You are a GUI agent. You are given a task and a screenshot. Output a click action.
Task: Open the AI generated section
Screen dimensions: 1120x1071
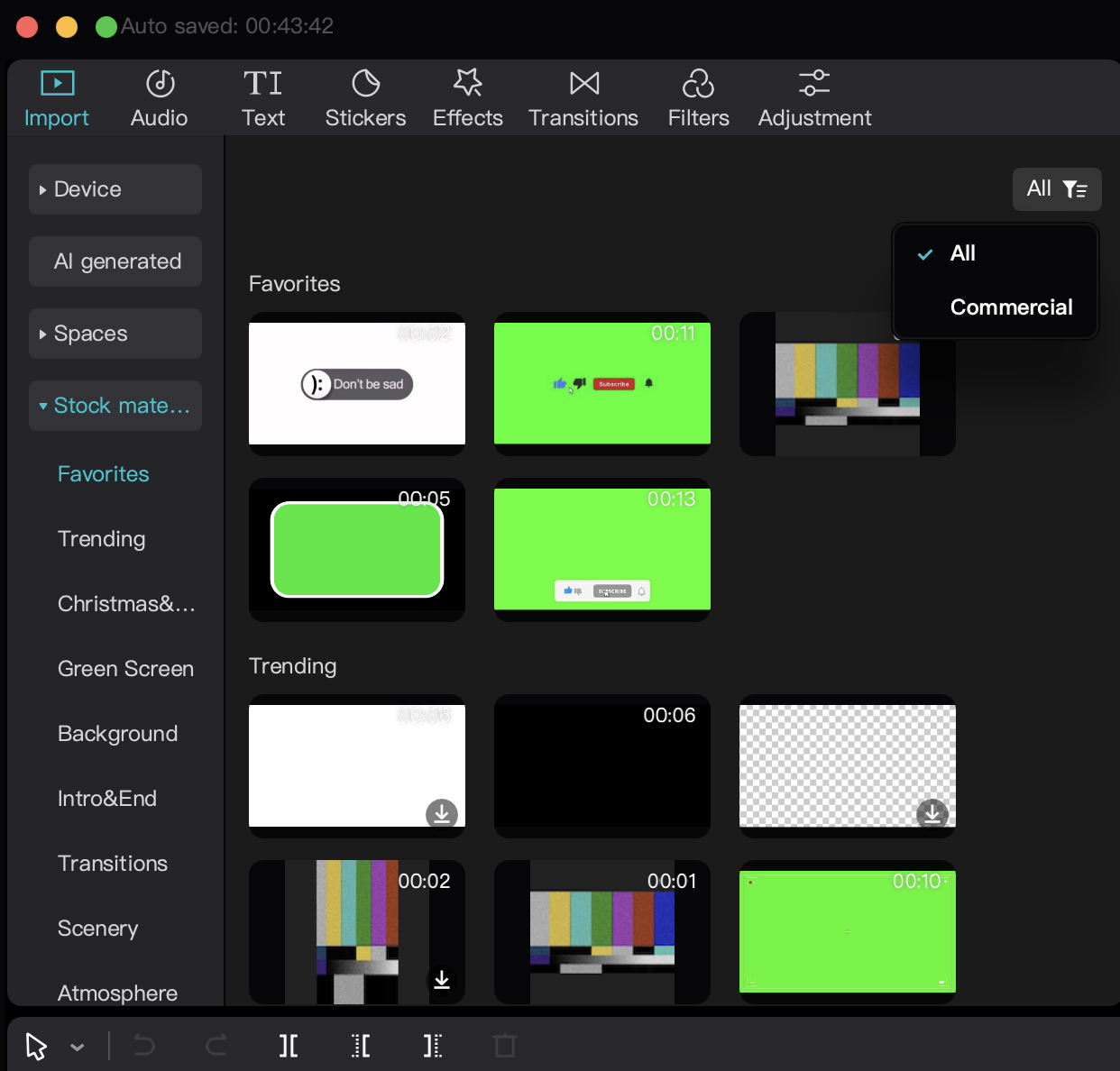click(115, 261)
